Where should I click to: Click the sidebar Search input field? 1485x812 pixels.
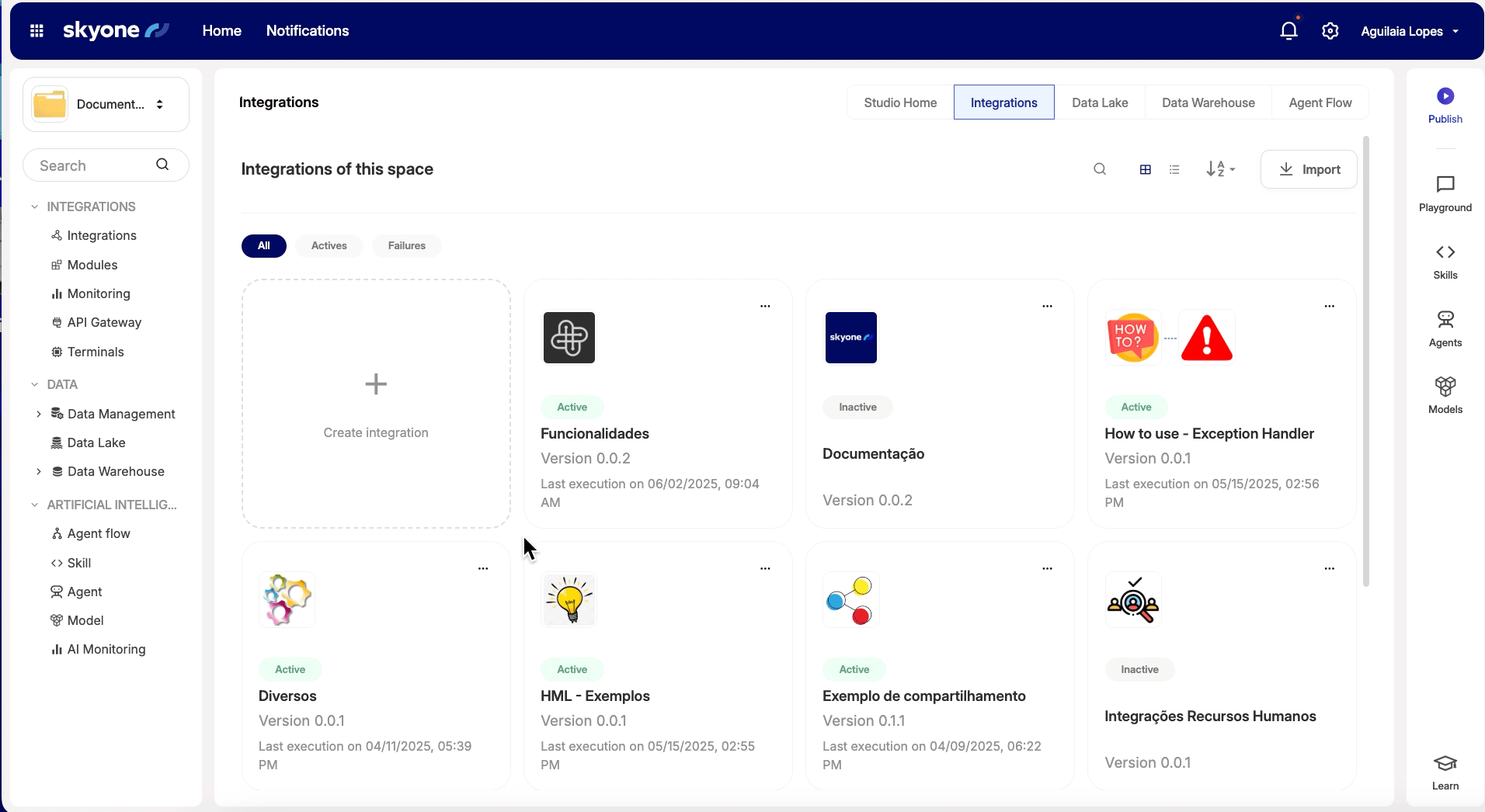(x=93, y=165)
